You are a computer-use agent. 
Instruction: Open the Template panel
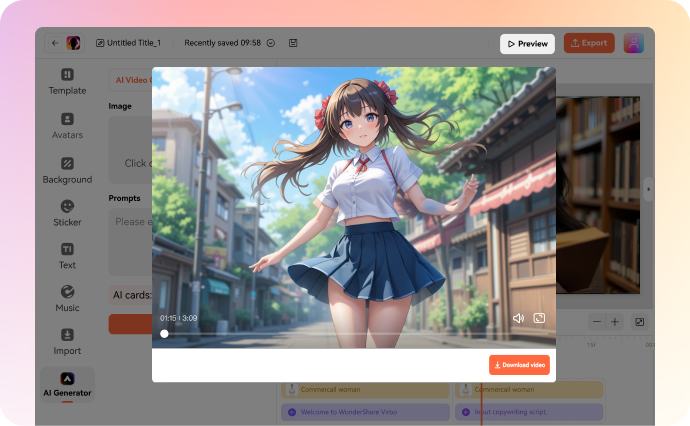point(67,82)
